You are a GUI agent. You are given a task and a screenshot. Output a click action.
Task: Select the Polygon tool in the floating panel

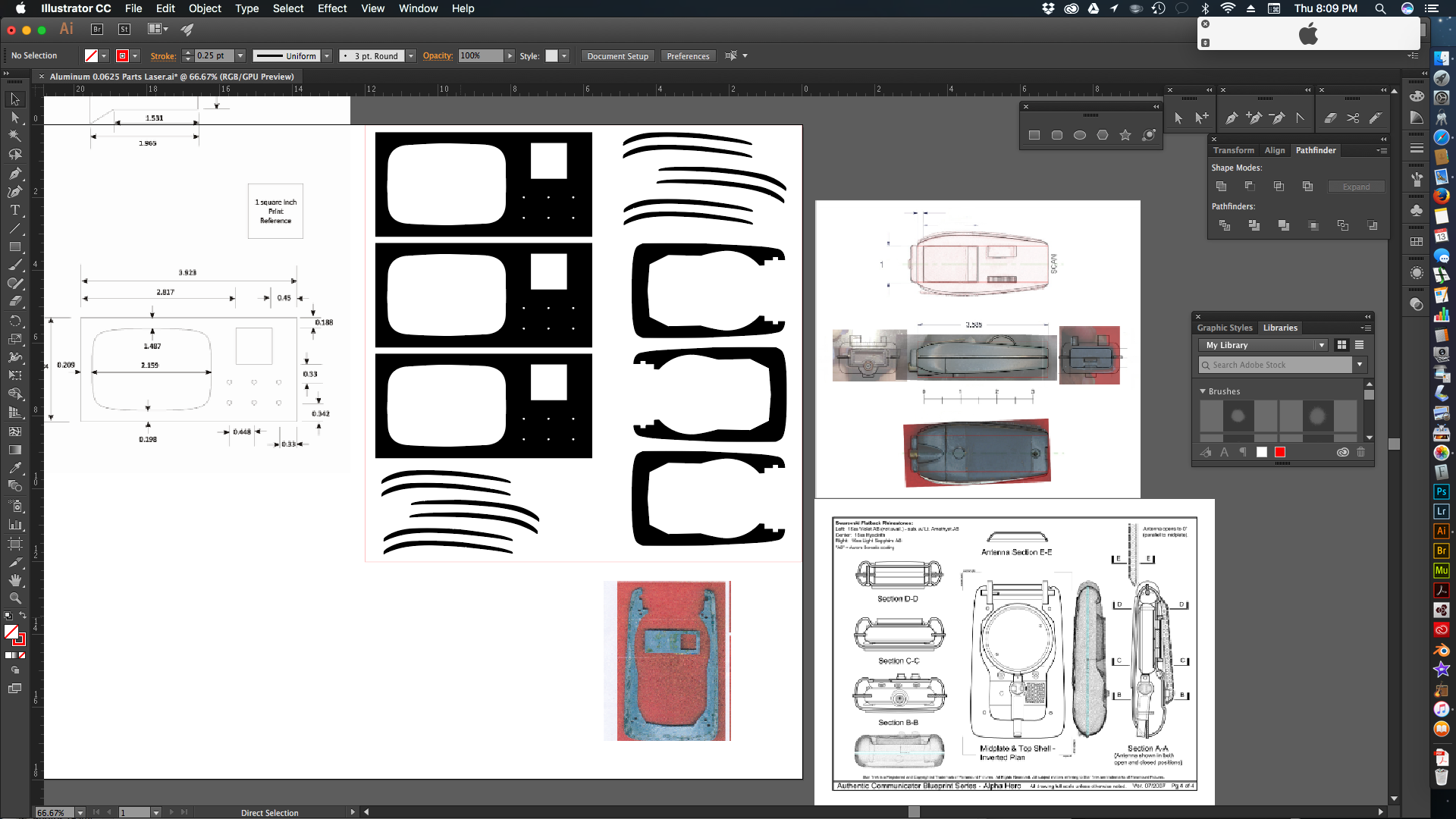tap(1103, 135)
